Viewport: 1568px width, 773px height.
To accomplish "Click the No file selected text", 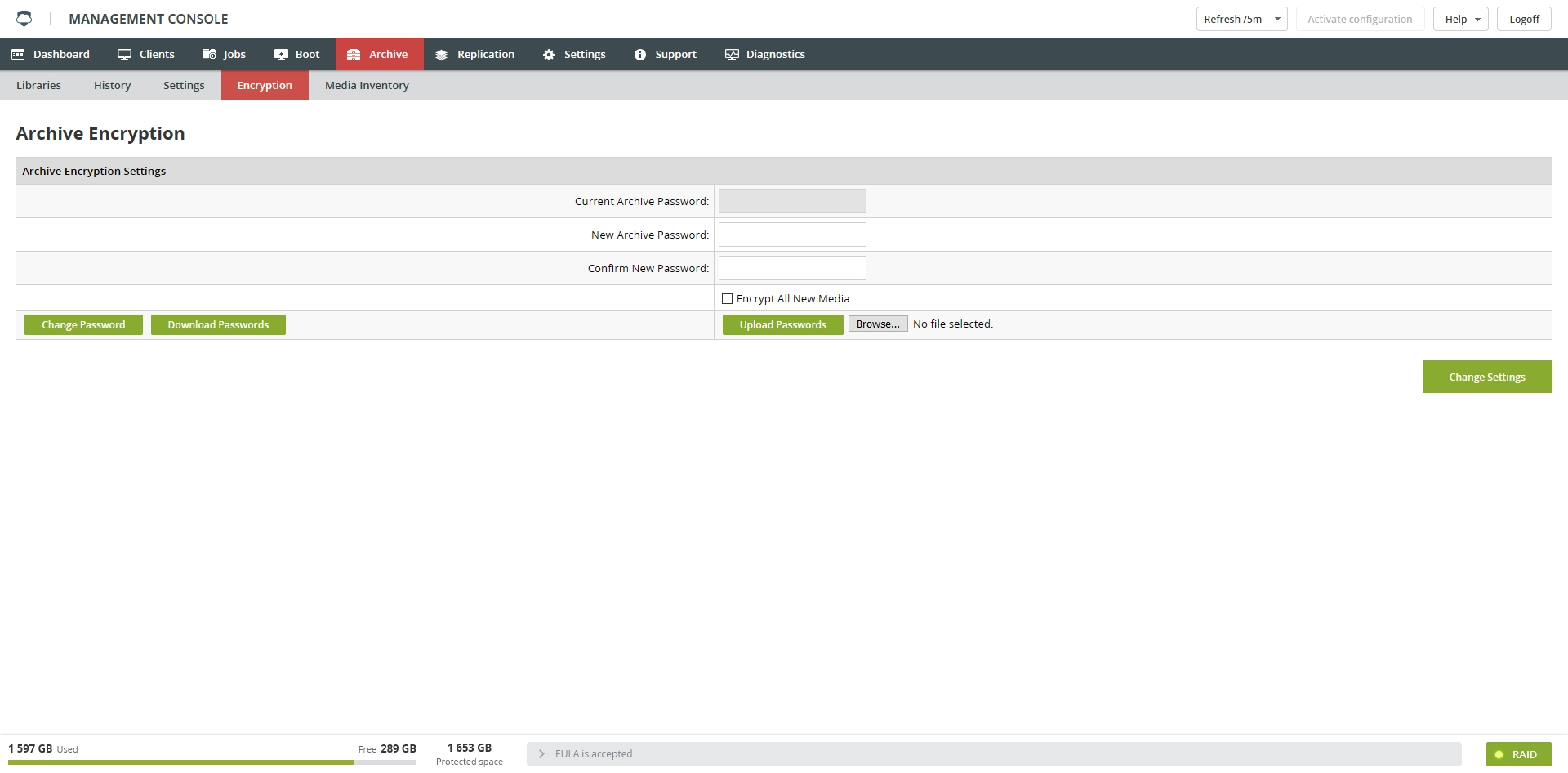I will [953, 324].
